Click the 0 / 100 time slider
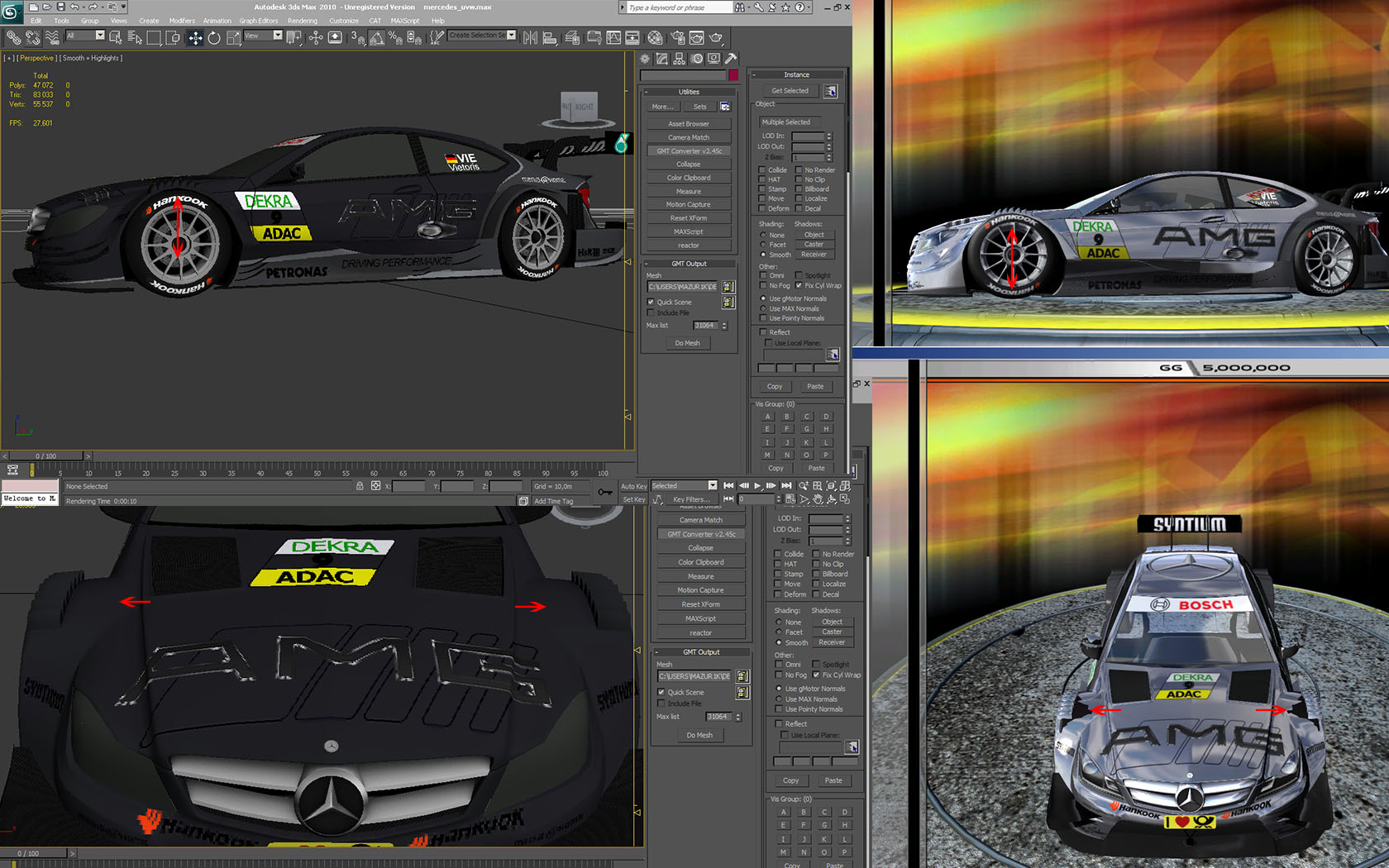Viewport: 1389px width, 868px height. pos(45,455)
